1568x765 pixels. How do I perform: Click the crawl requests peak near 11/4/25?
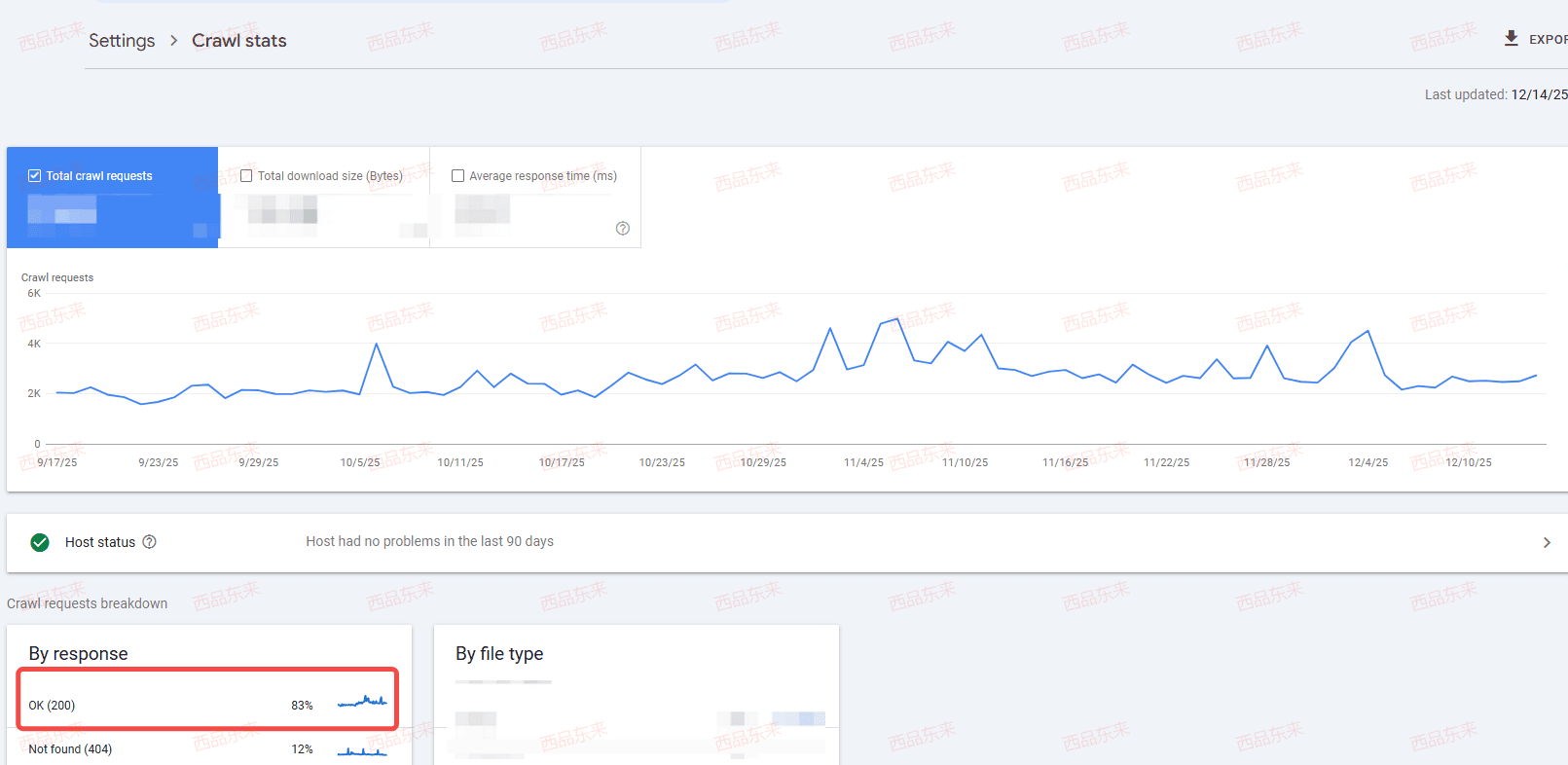point(895,319)
